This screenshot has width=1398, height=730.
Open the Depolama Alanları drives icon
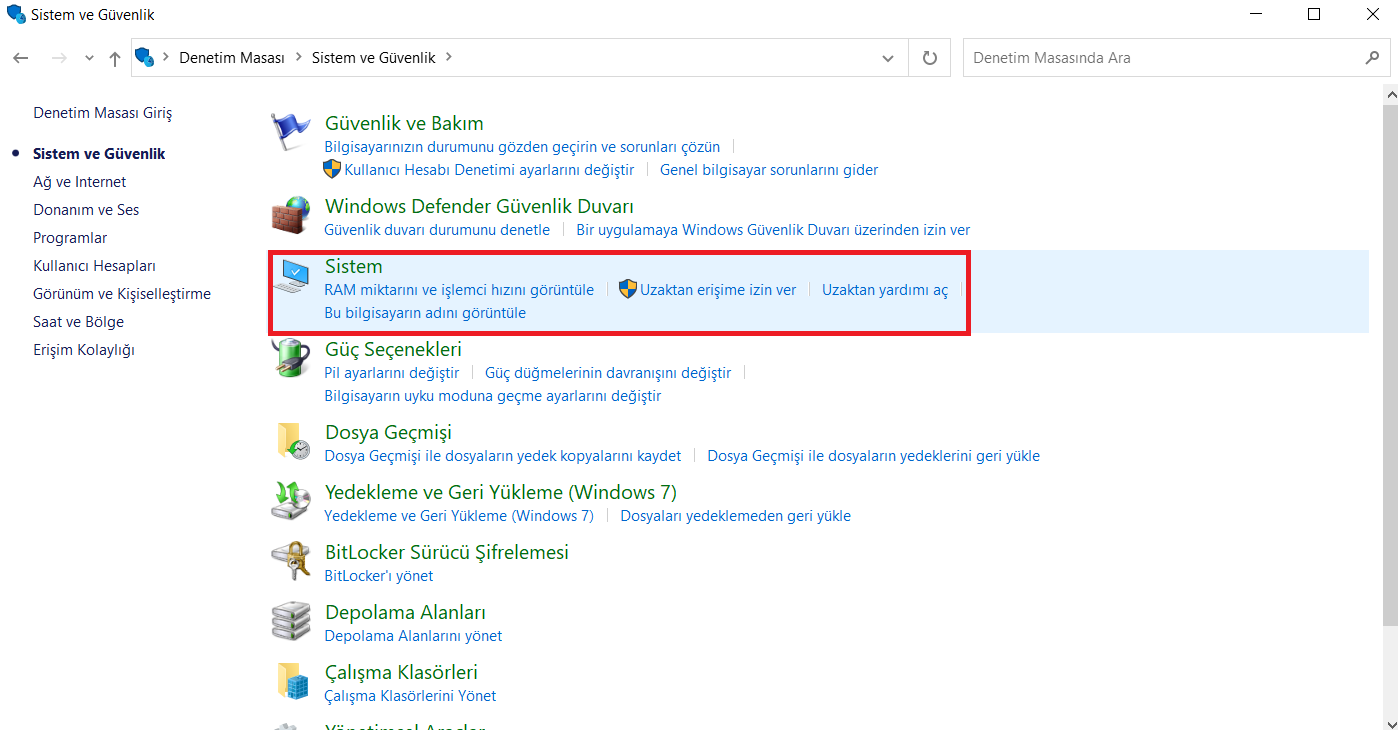click(x=292, y=622)
